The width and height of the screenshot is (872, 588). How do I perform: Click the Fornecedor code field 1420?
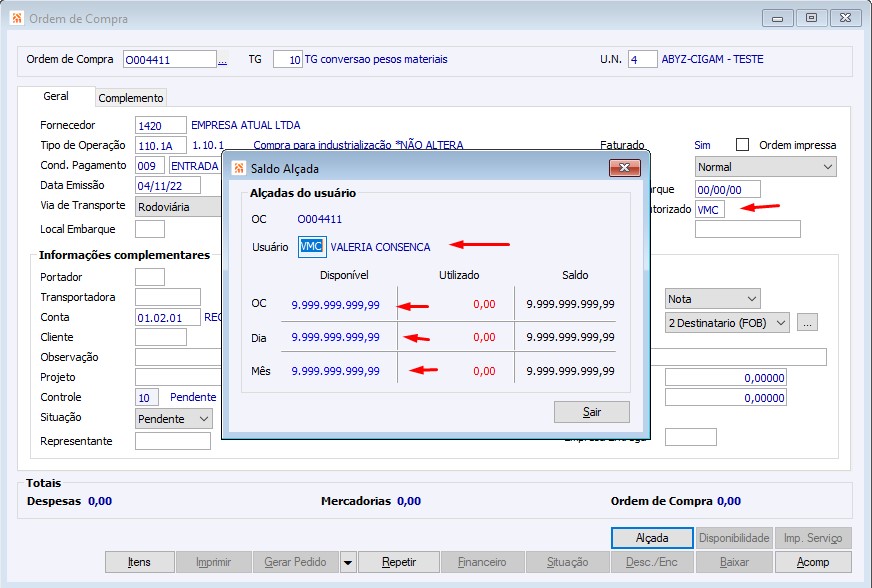coord(161,126)
